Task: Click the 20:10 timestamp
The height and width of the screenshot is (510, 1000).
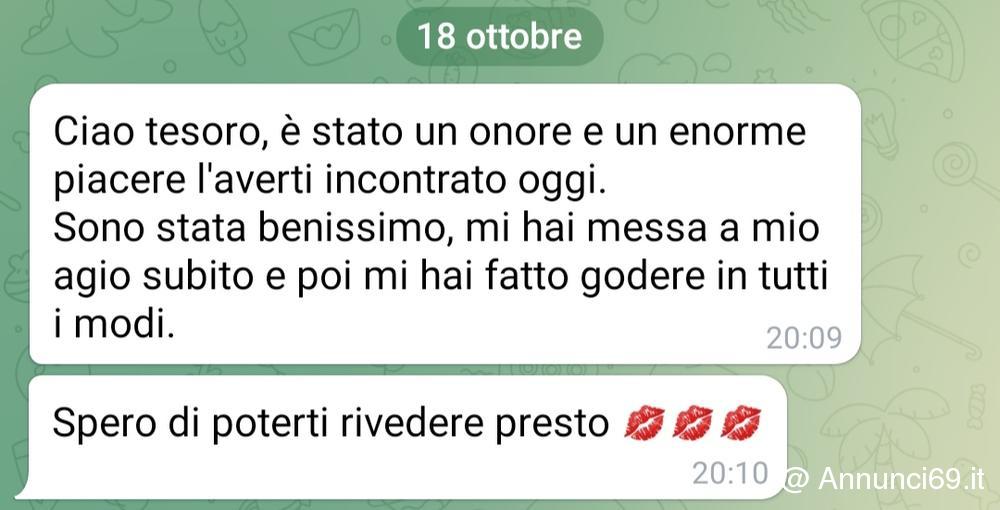Action: click(730, 473)
